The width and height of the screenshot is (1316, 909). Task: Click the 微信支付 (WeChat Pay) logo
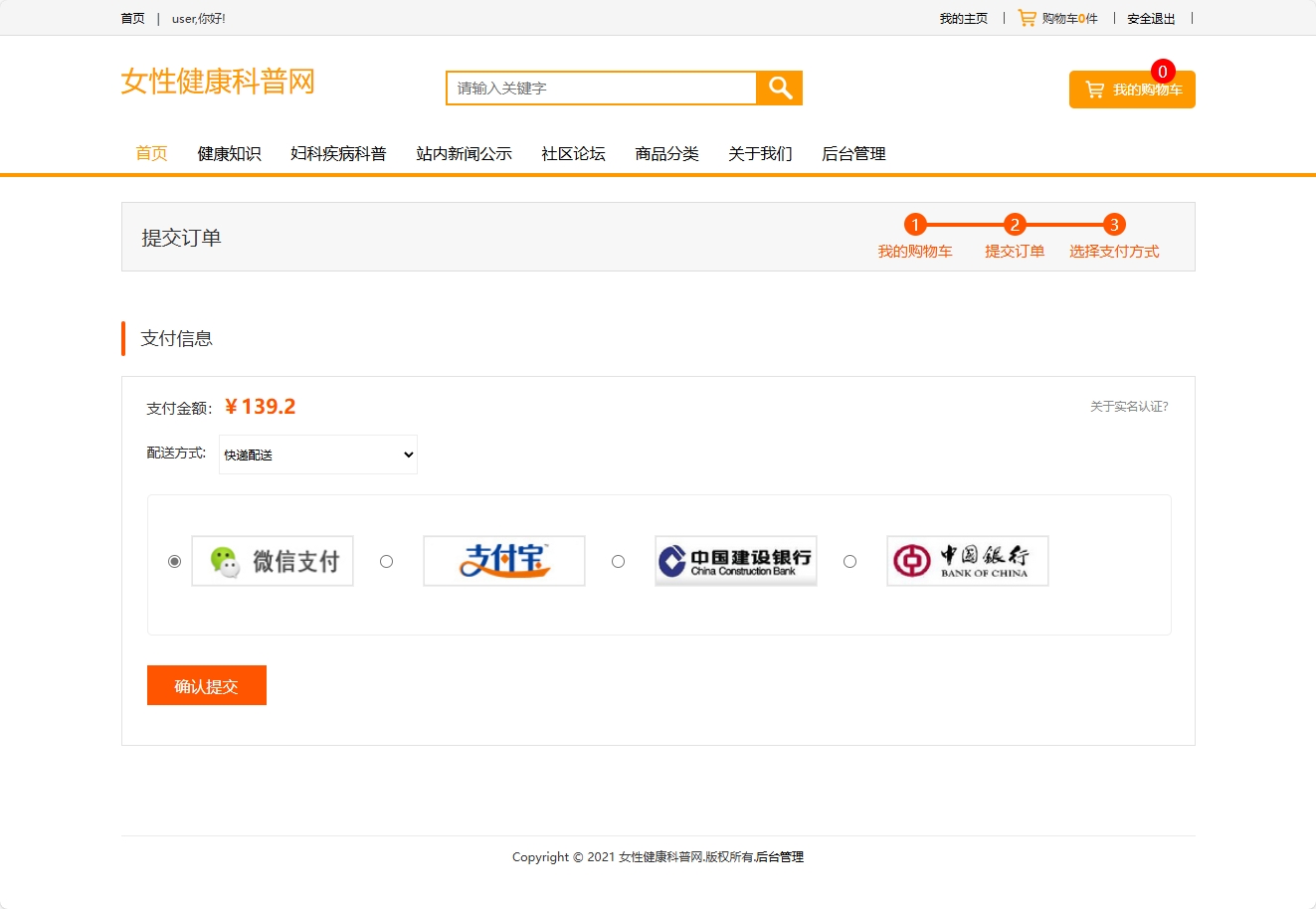click(272, 560)
